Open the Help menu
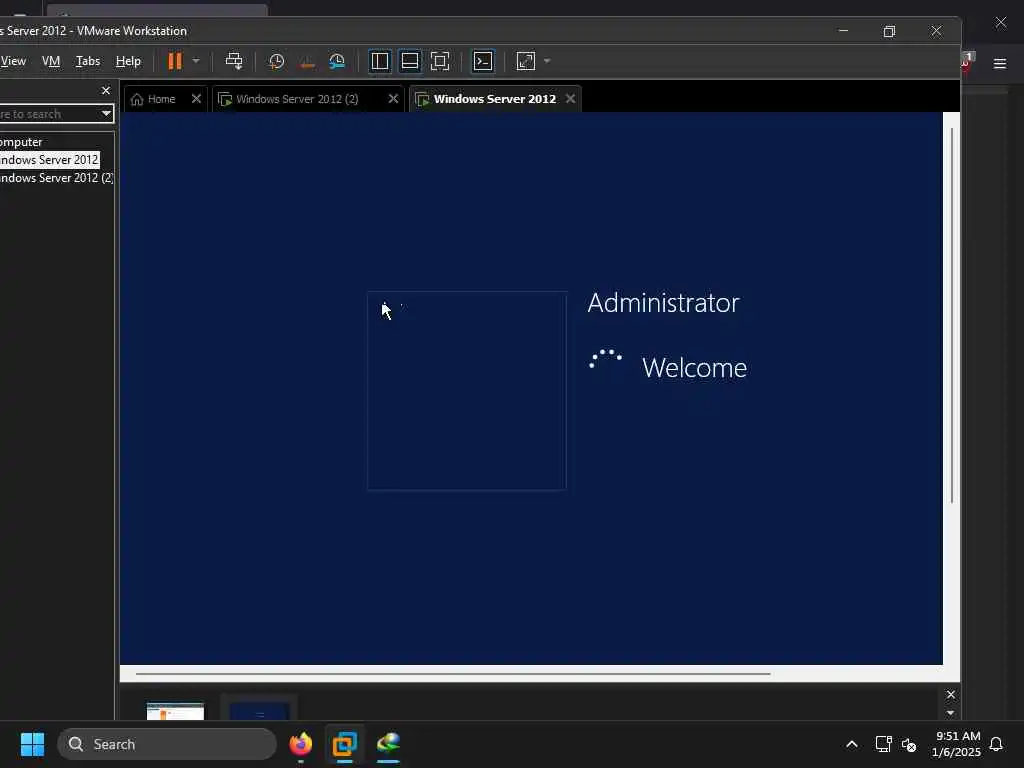The image size is (1024, 768). (x=128, y=61)
